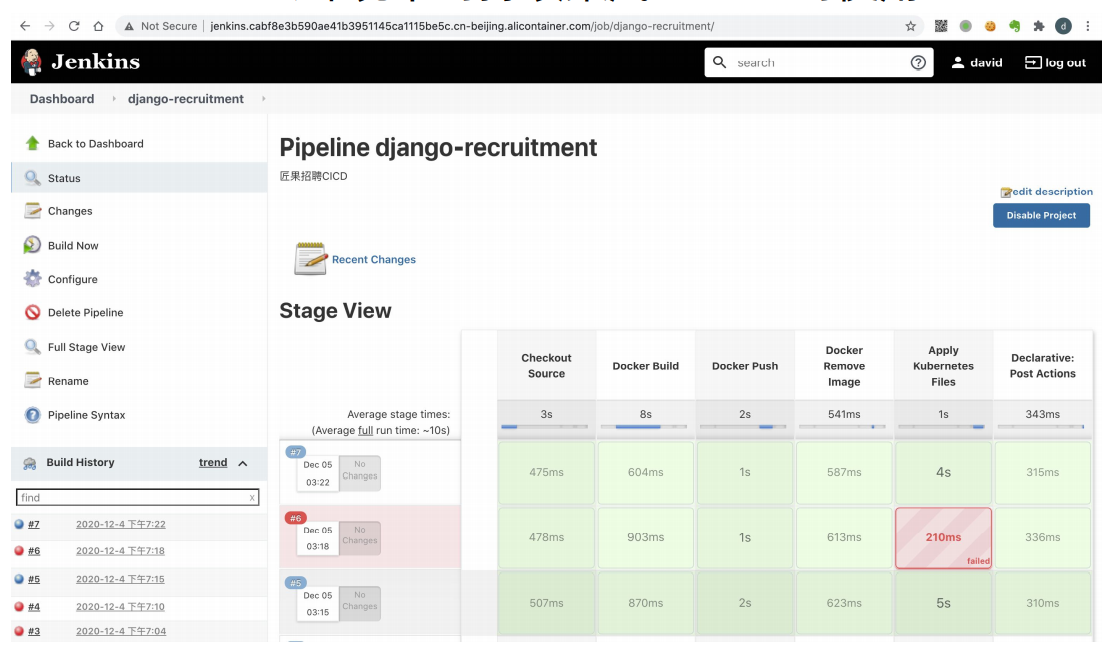Click the Full Stage View magnifier icon
1110x663 pixels.
point(32,347)
